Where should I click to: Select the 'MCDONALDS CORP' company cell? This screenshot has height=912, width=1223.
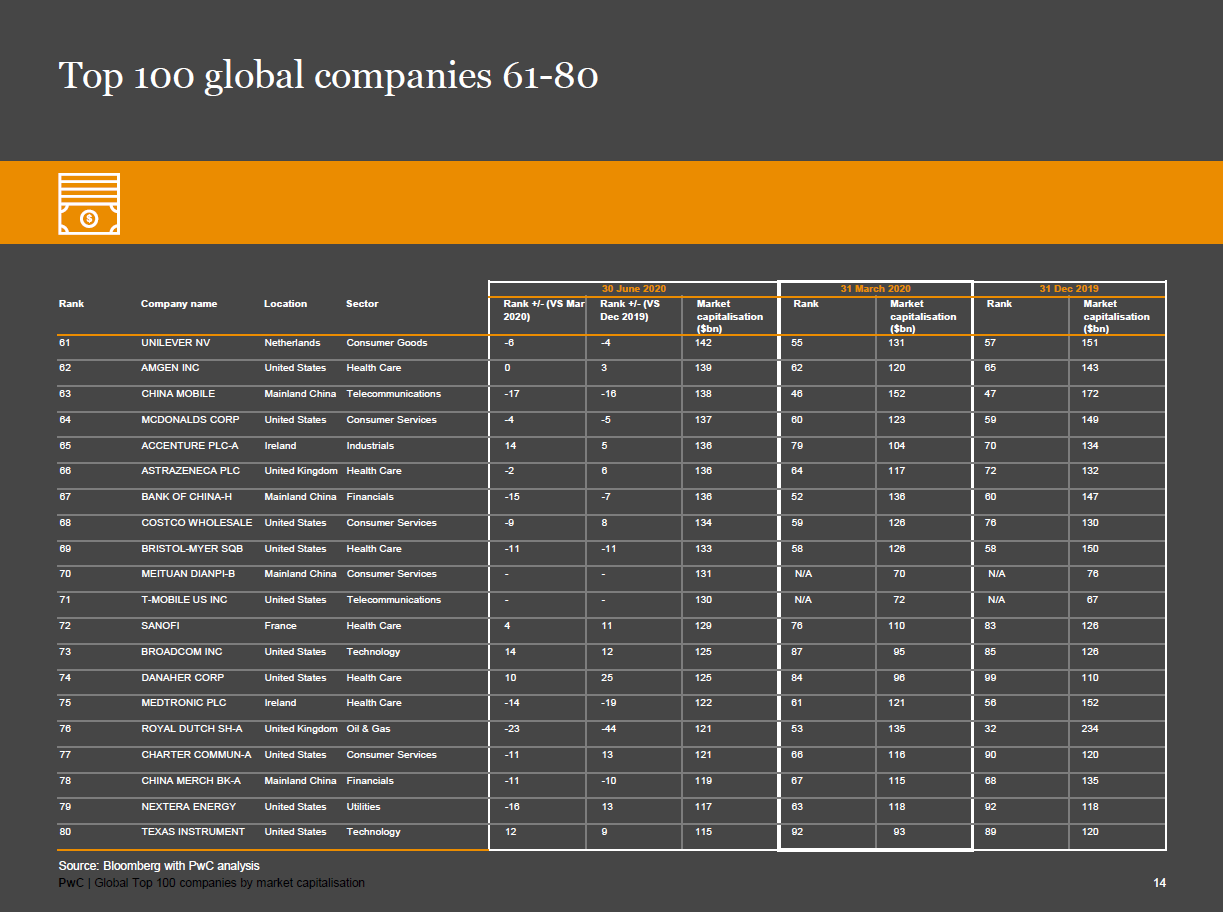tap(191, 420)
